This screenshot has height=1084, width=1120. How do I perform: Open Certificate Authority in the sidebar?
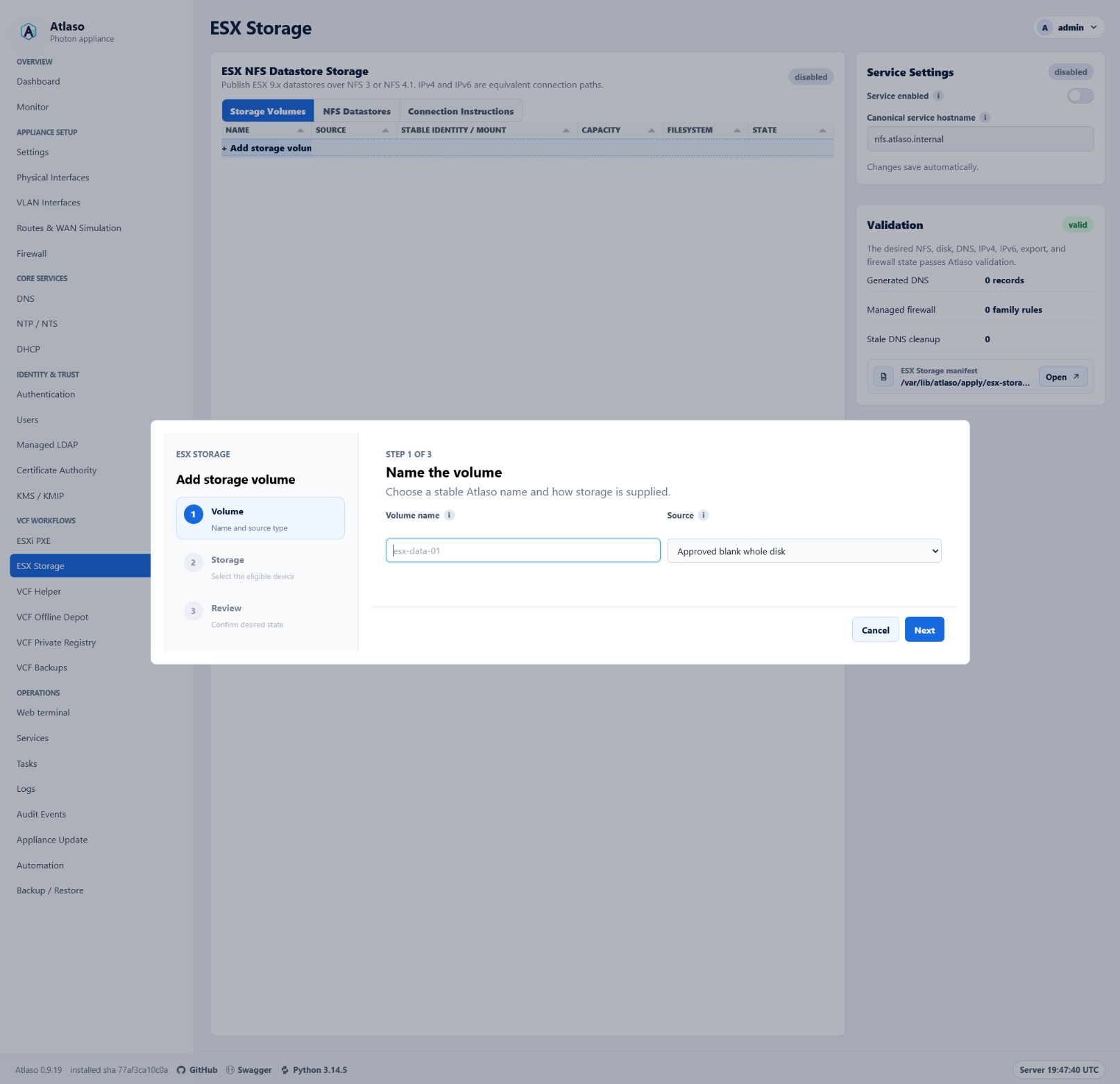point(80,470)
